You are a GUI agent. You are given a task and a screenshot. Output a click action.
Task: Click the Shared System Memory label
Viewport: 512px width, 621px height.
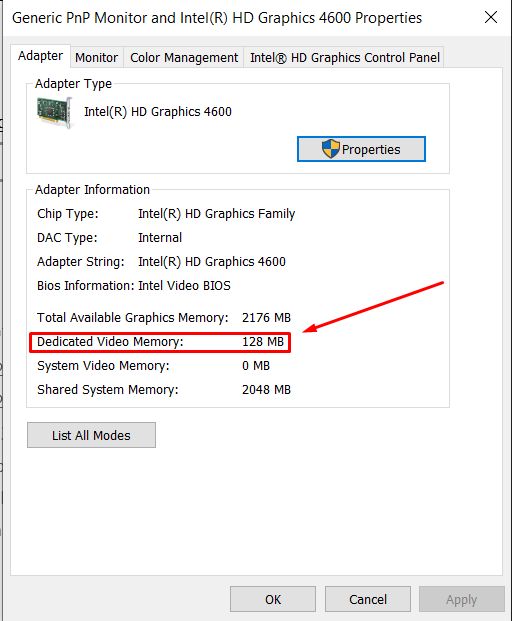(x=108, y=389)
